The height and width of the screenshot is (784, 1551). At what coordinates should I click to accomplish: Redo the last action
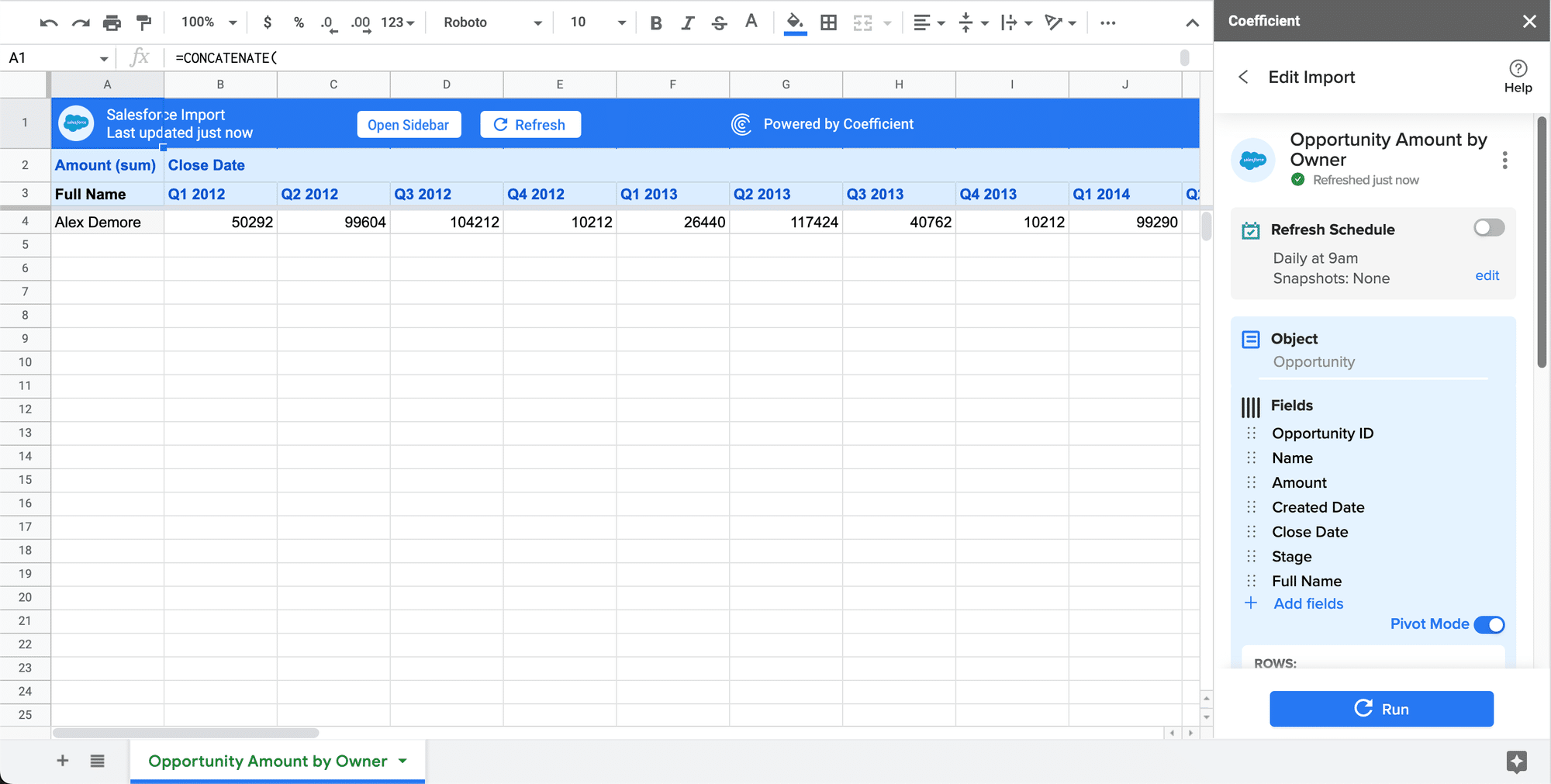(x=81, y=22)
